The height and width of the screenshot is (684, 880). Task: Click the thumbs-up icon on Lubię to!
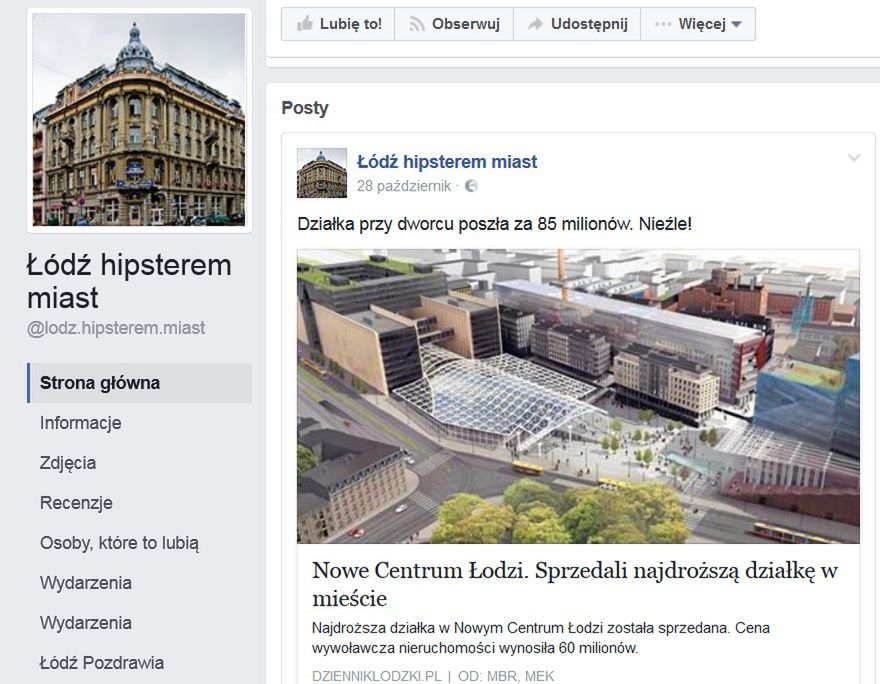305,24
